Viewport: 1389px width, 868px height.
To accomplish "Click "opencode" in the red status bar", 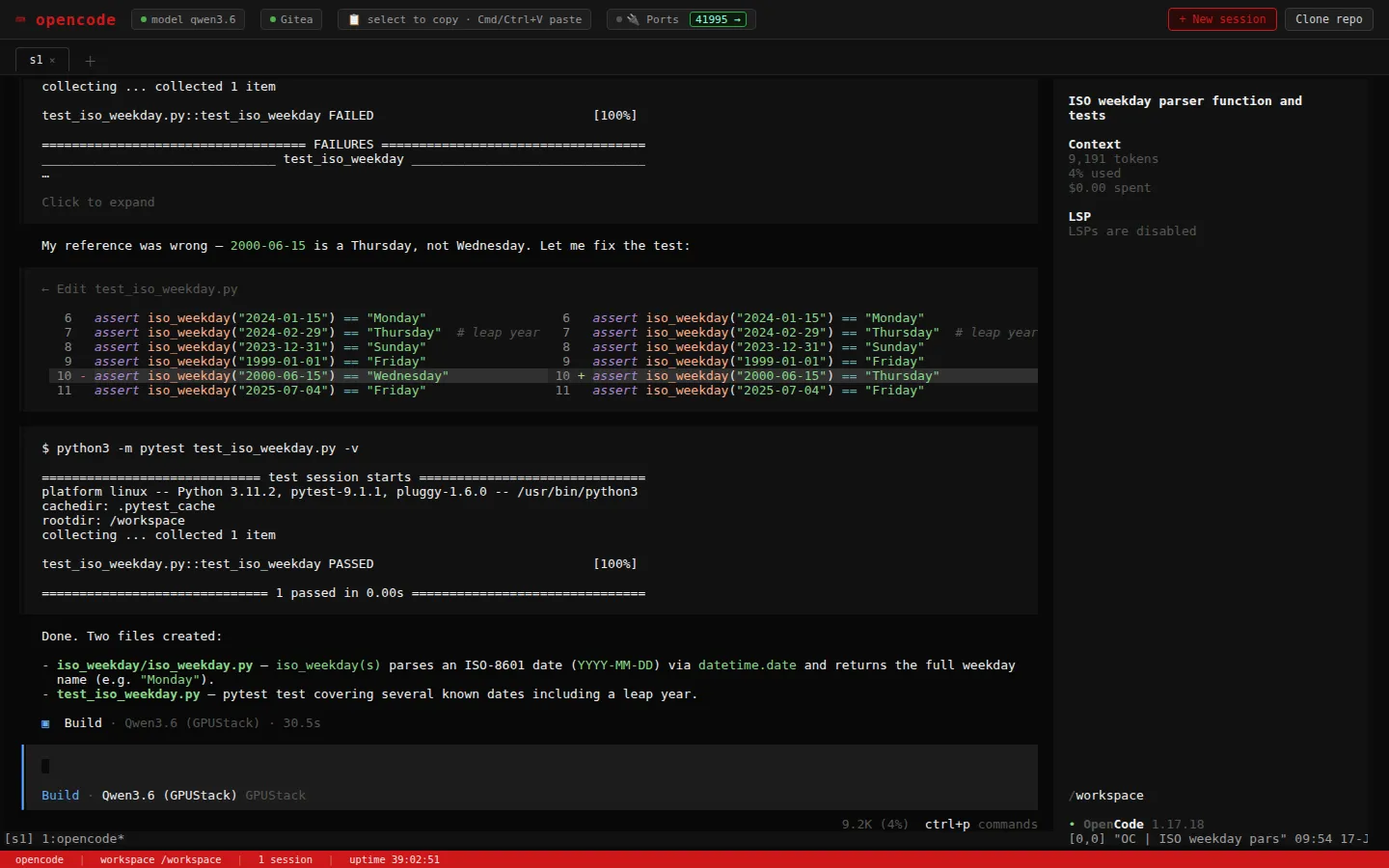I will 40,859.
